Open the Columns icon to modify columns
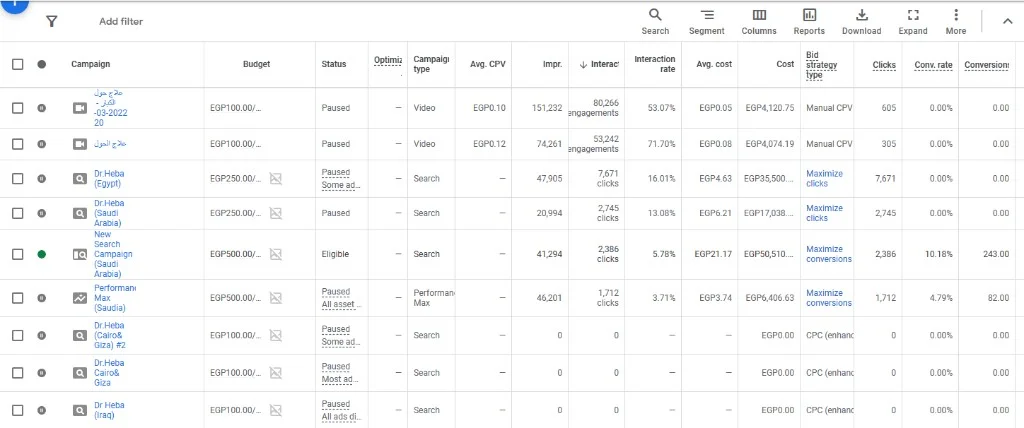 point(759,22)
